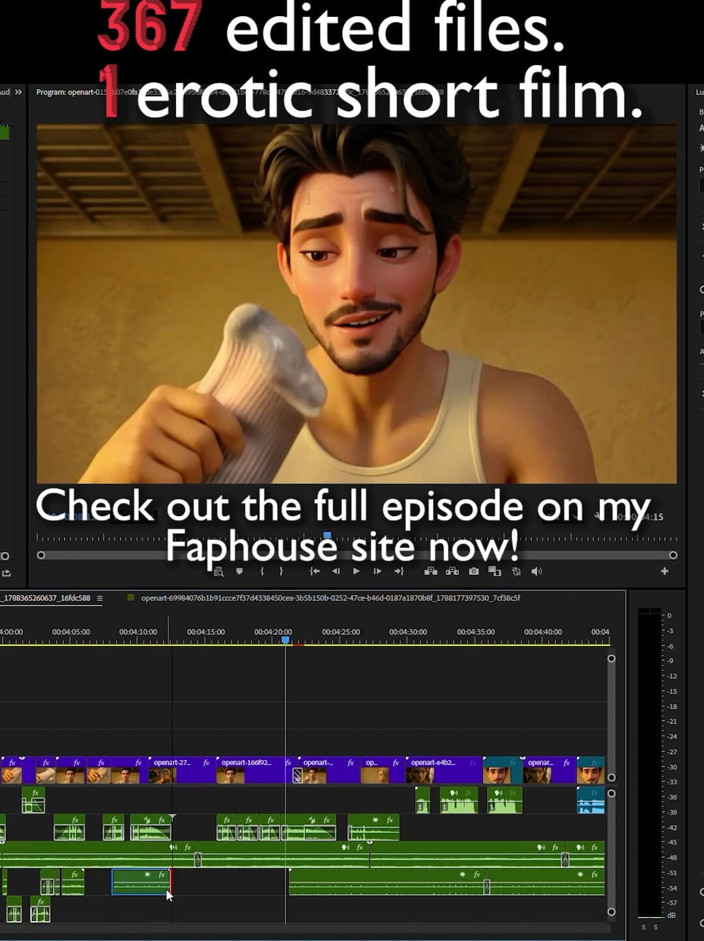Export frame with the camera icon
Screen dimensions: 704x941
coord(474,571)
